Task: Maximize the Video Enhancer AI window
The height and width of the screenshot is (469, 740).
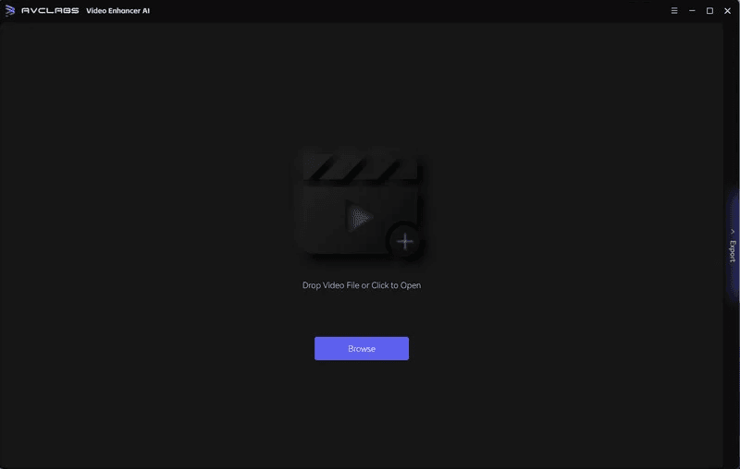Action: tap(709, 10)
